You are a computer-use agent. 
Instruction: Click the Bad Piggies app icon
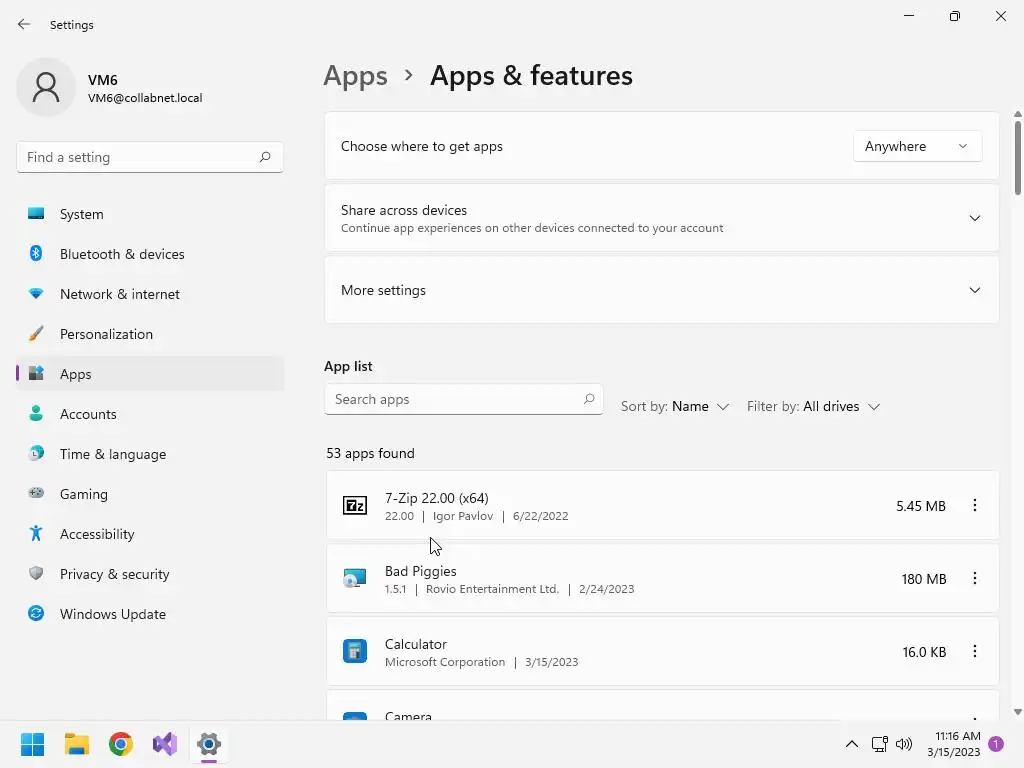point(355,579)
